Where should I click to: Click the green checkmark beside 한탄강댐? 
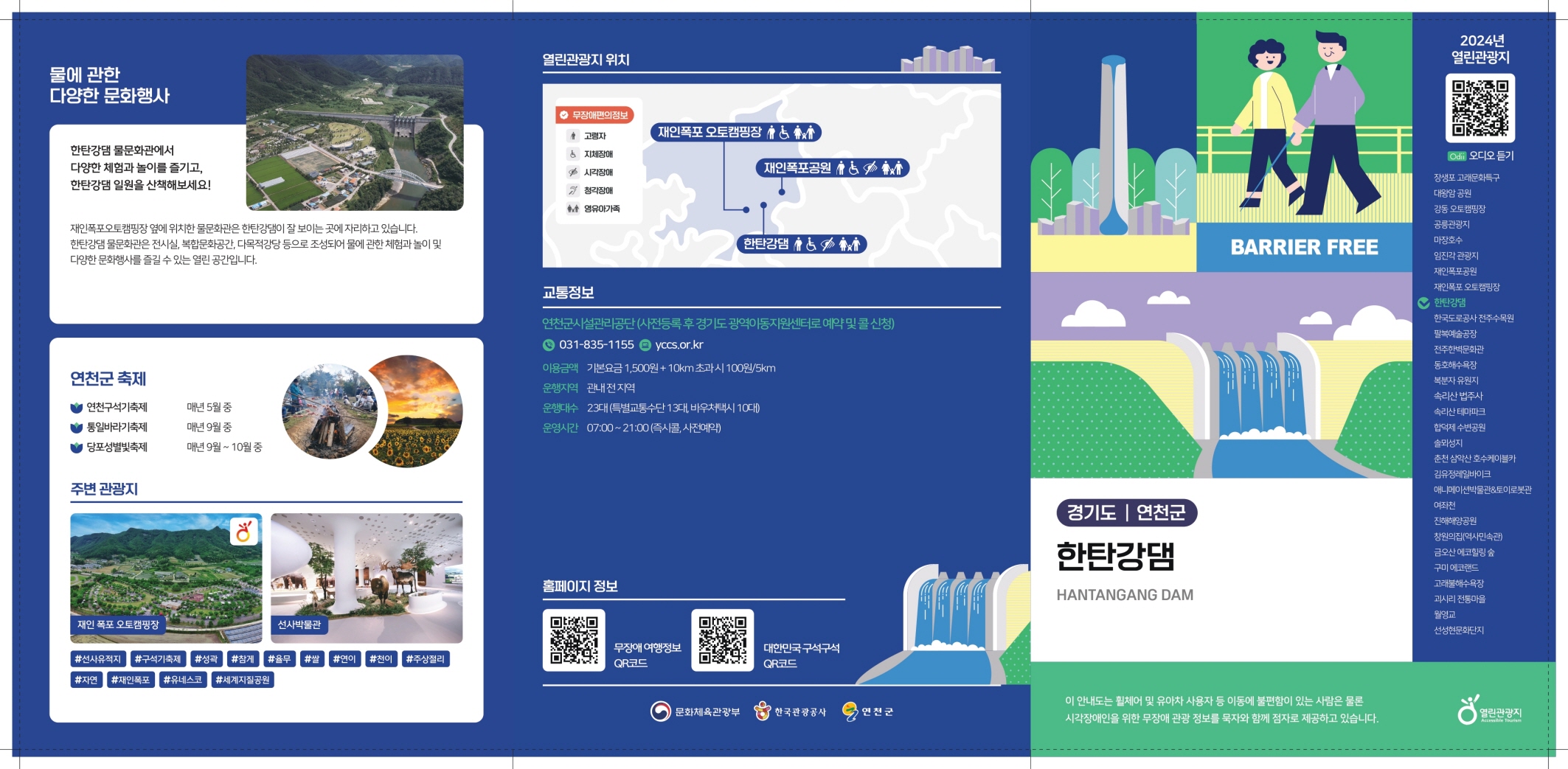(x=1423, y=303)
